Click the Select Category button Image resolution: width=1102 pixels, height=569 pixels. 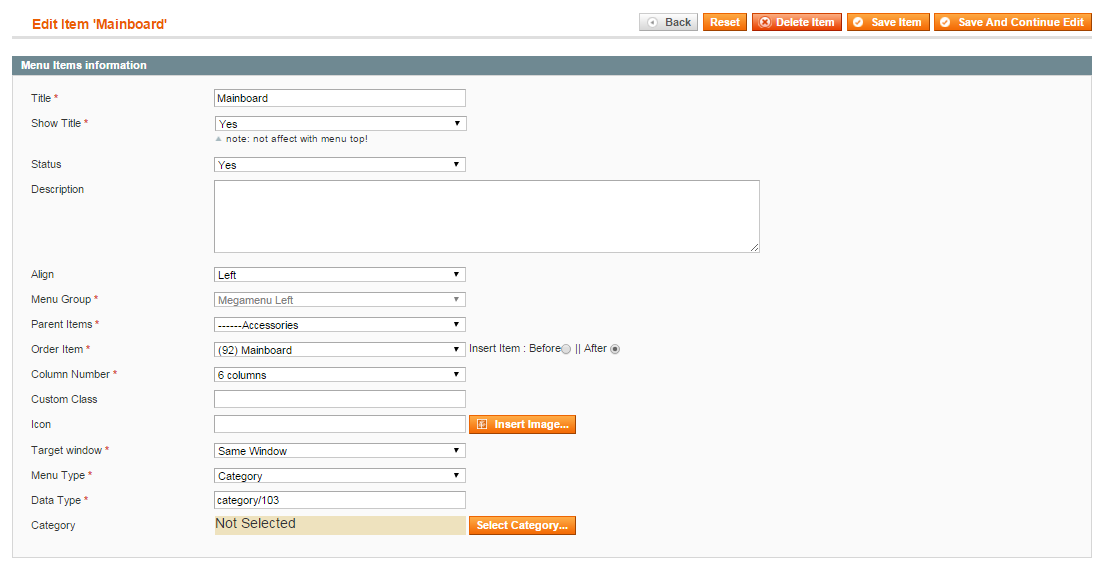(522, 525)
